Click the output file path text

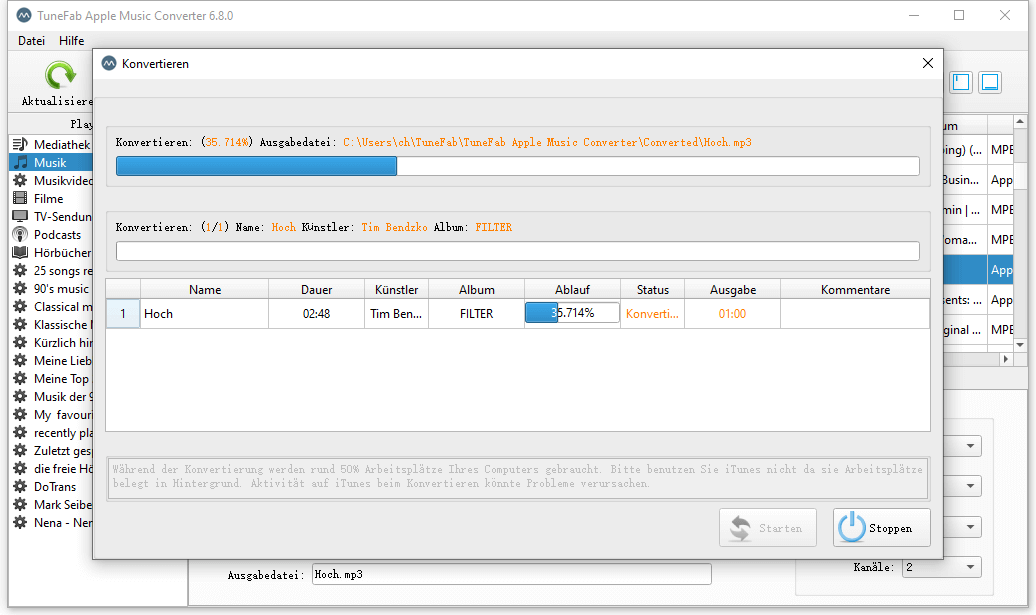pyautogui.click(x=547, y=142)
